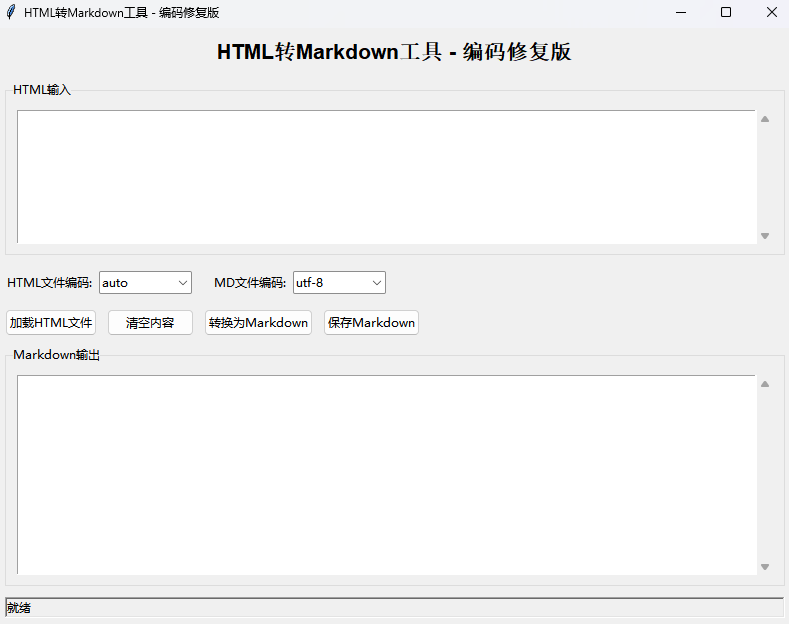Click the 就绪 status bar

pos(394,608)
